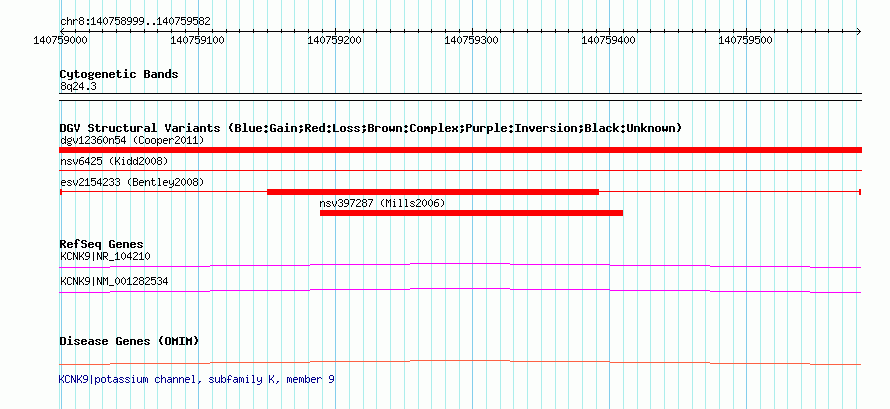This screenshot has height=409, width=890.
Task: Select the magenta NR_104210 gene track line
Action: click(460, 265)
